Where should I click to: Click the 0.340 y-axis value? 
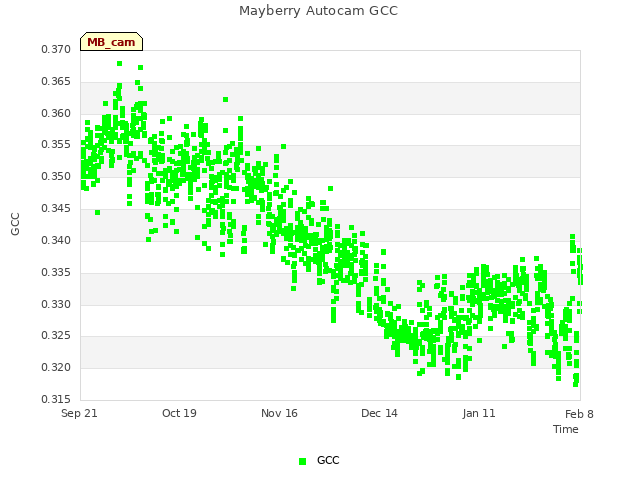click(x=56, y=240)
